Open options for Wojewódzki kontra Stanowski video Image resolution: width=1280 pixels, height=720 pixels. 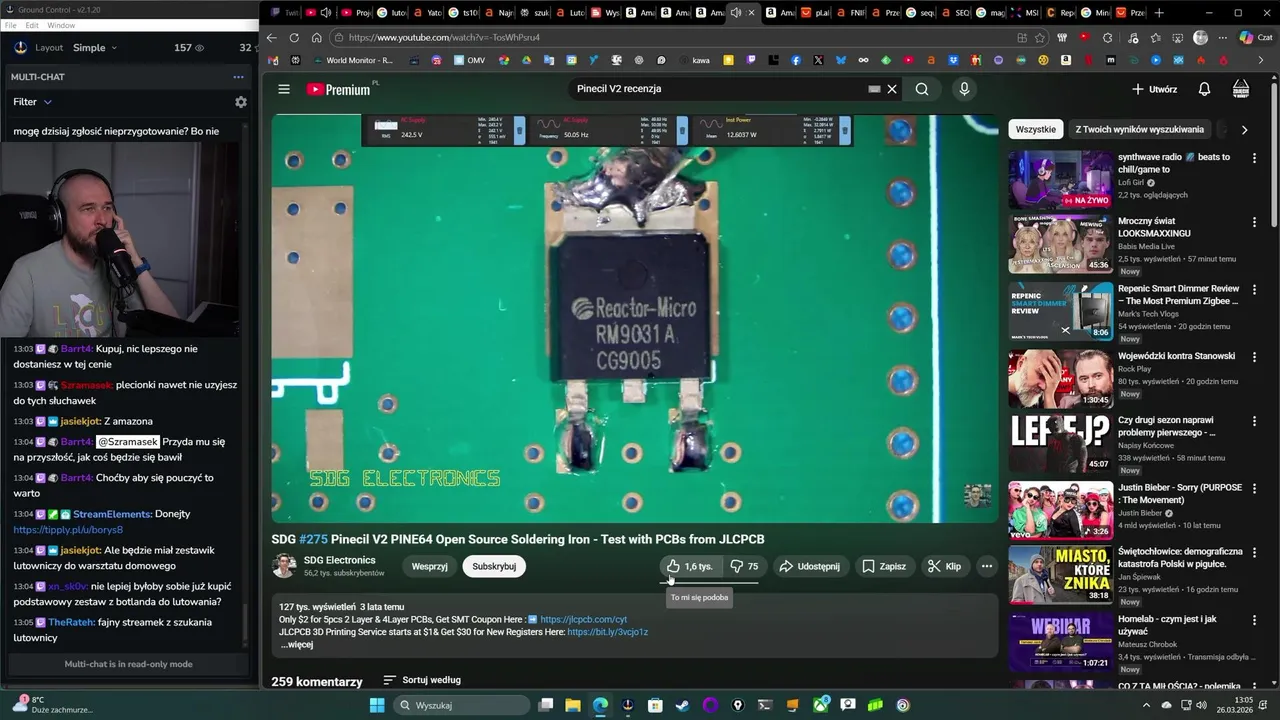[1254, 357]
